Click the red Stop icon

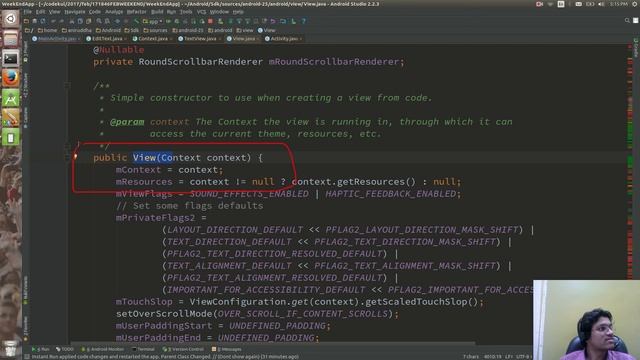coord(210,21)
